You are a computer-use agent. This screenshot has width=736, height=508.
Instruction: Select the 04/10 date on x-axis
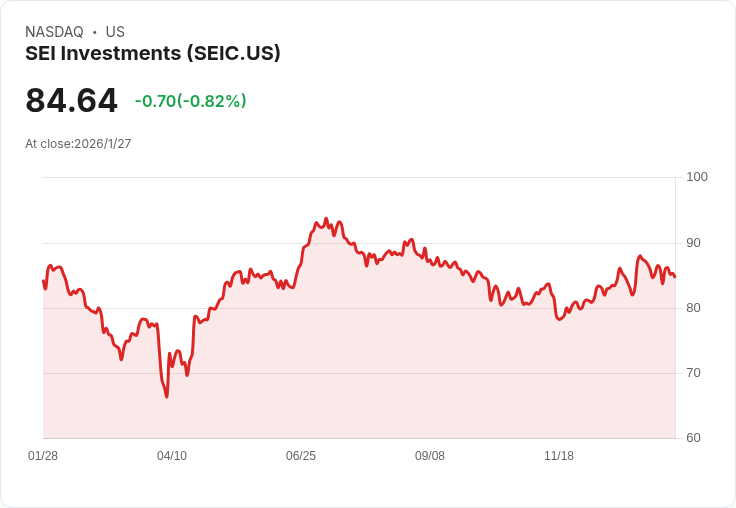click(172, 456)
